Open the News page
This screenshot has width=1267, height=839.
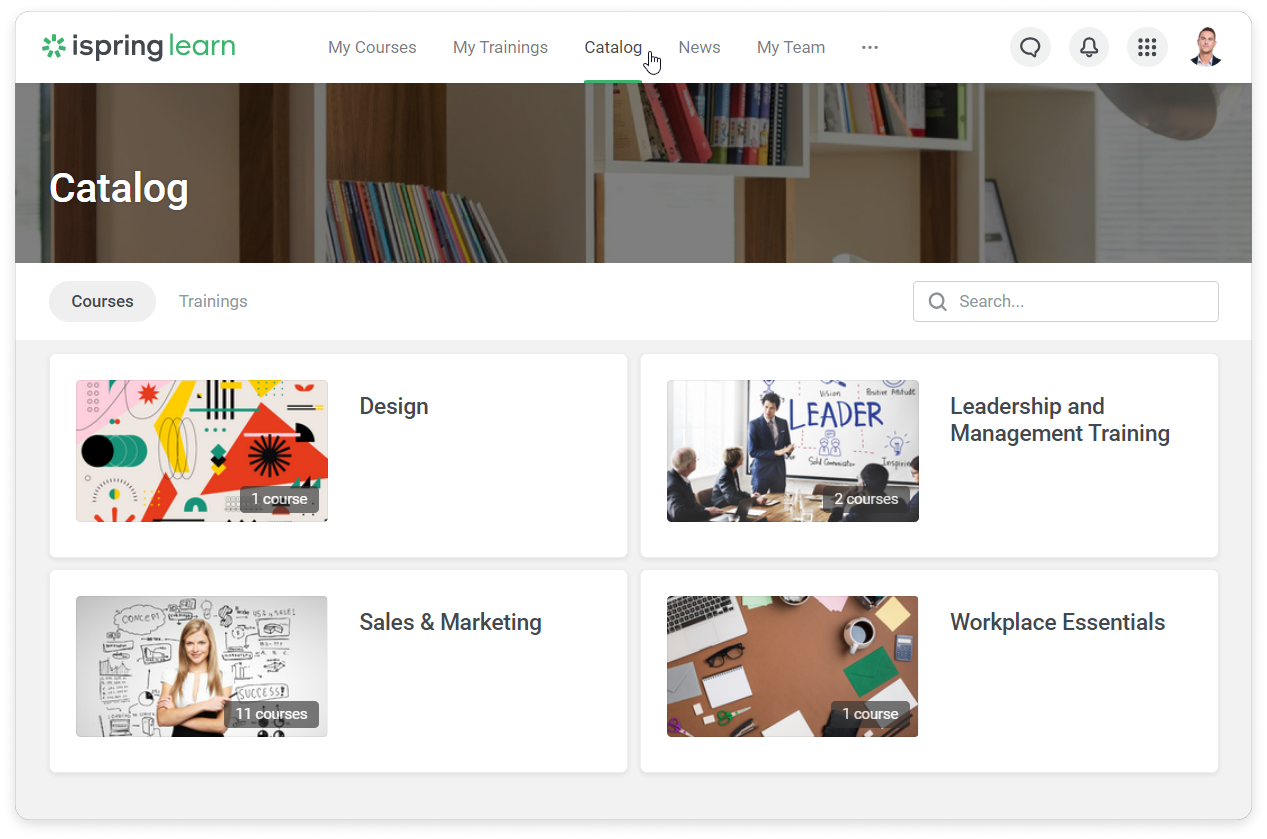(x=699, y=47)
